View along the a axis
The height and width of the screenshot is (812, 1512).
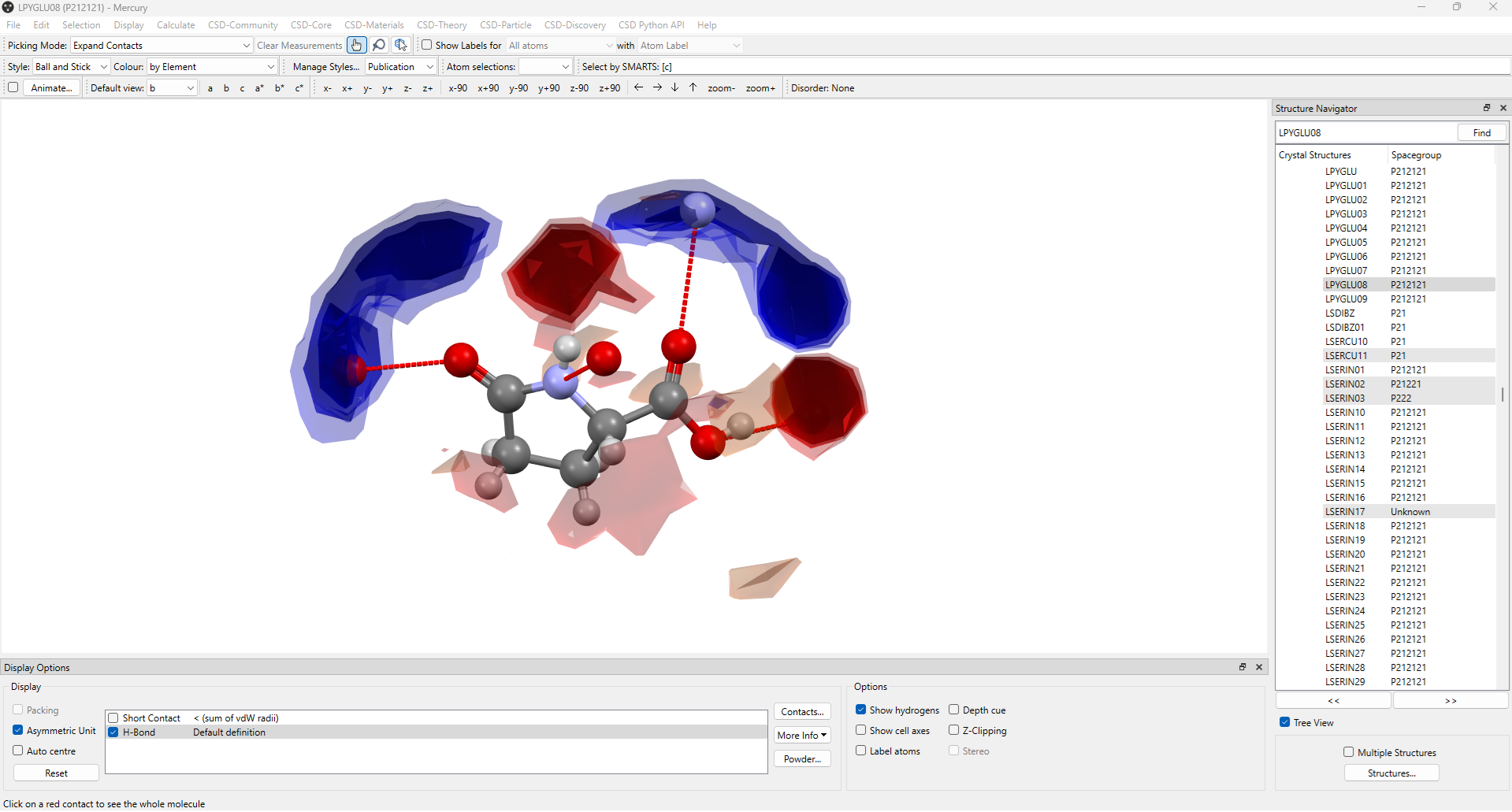pyautogui.click(x=210, y=88)
